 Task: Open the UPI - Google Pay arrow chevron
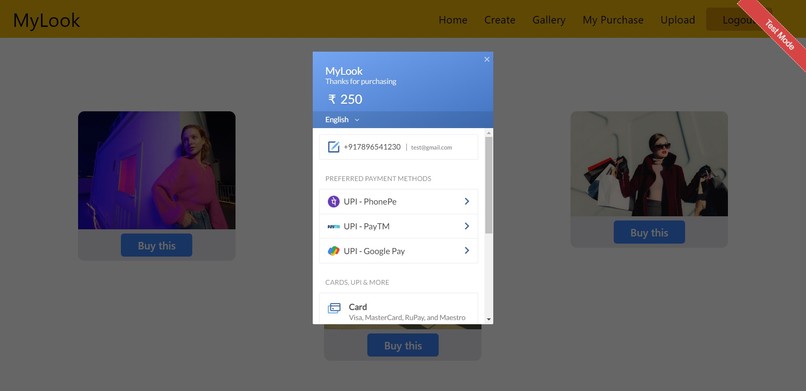click(x=467, y=251)
